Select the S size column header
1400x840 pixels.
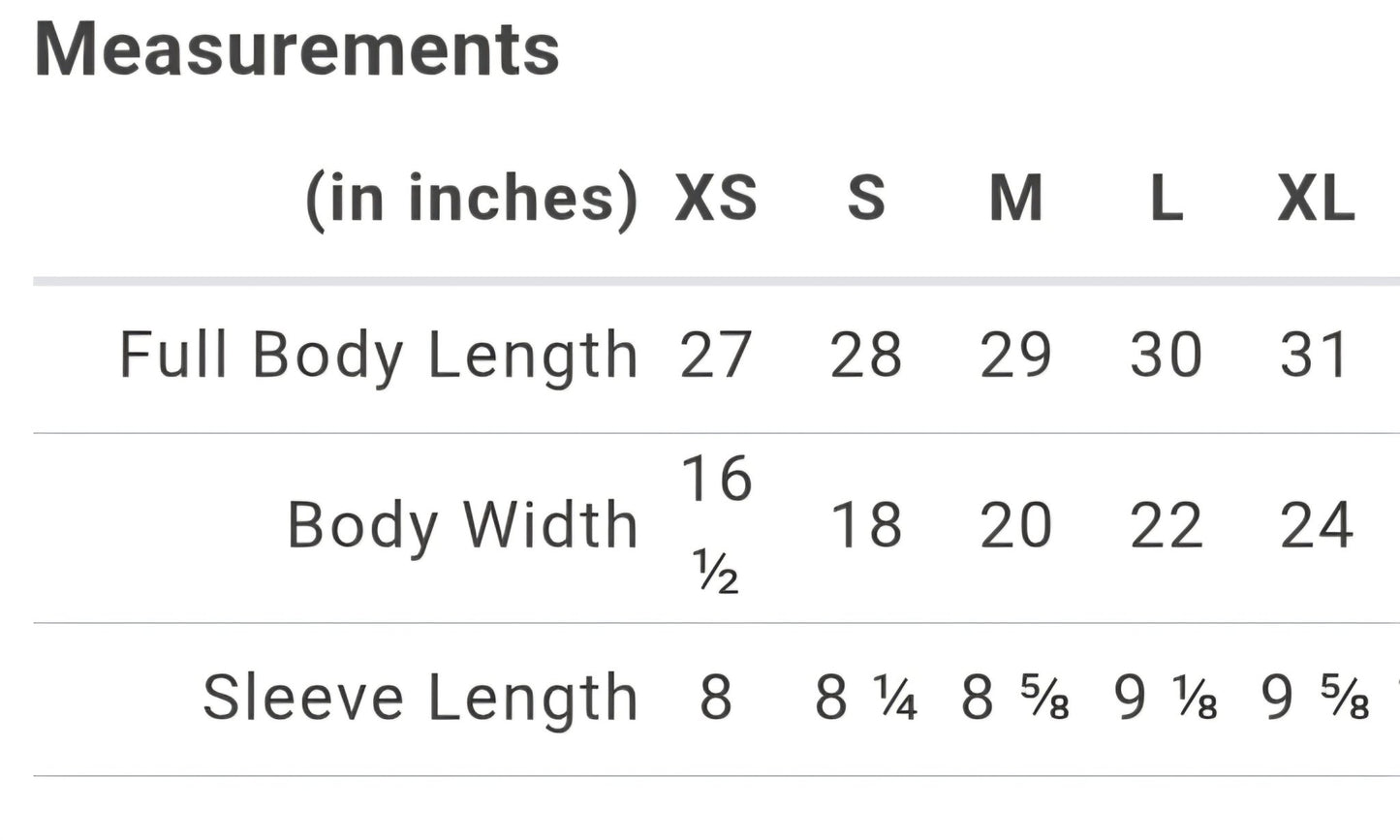click(x=866, y=199)
